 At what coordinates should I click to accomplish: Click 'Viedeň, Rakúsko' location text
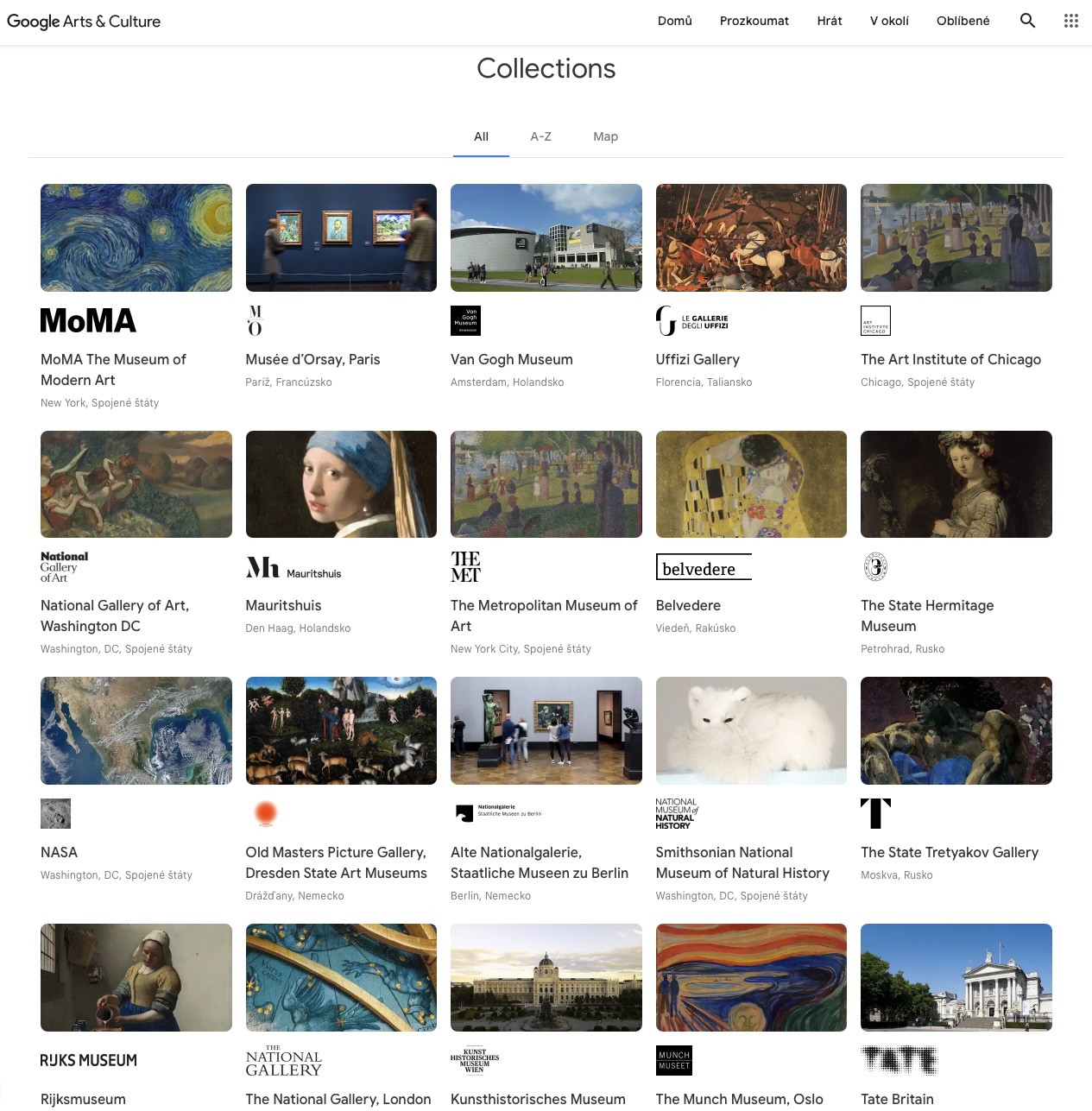point(696,628)
